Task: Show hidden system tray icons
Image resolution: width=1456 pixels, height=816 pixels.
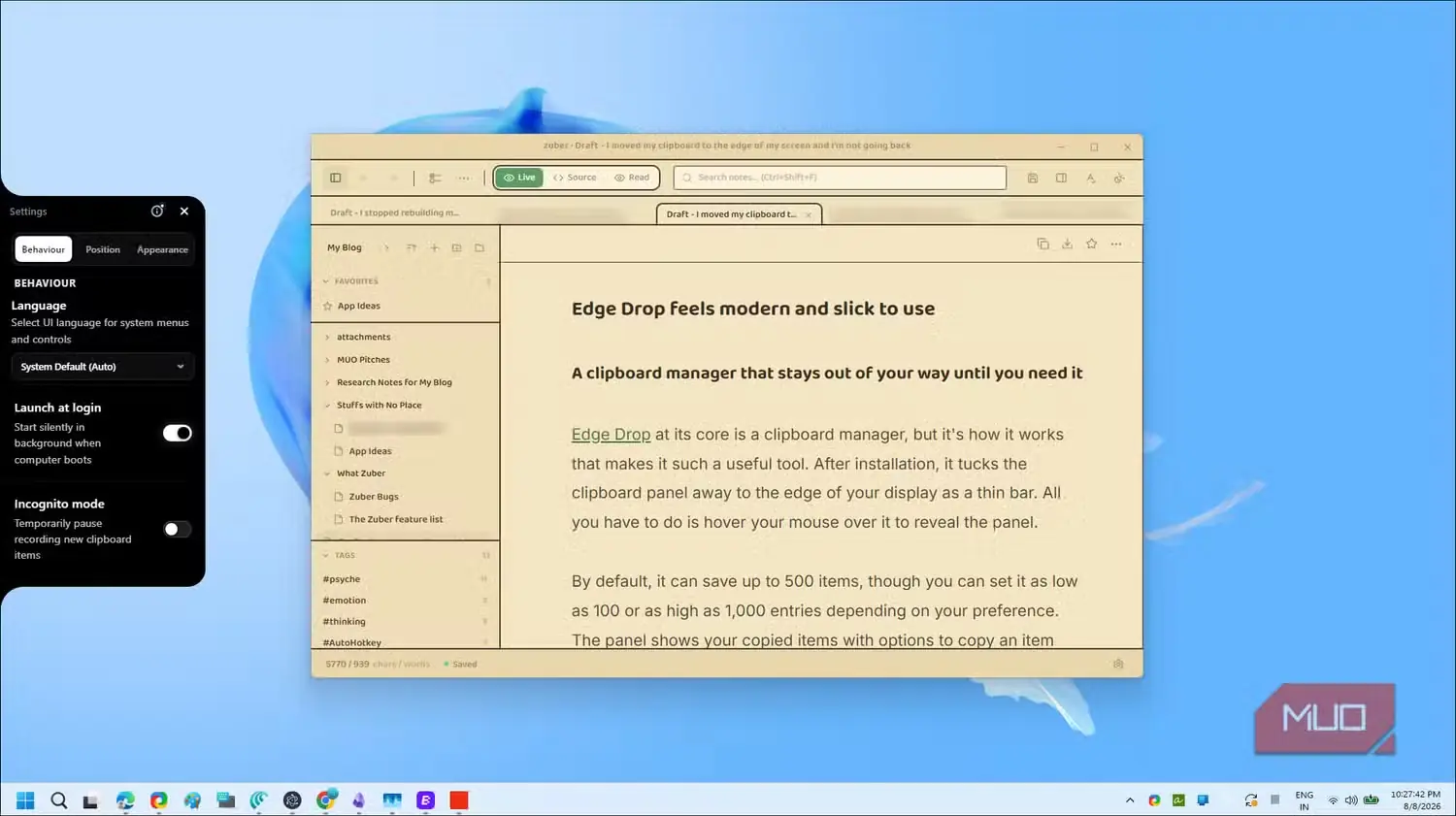Action: (1130, 800)
